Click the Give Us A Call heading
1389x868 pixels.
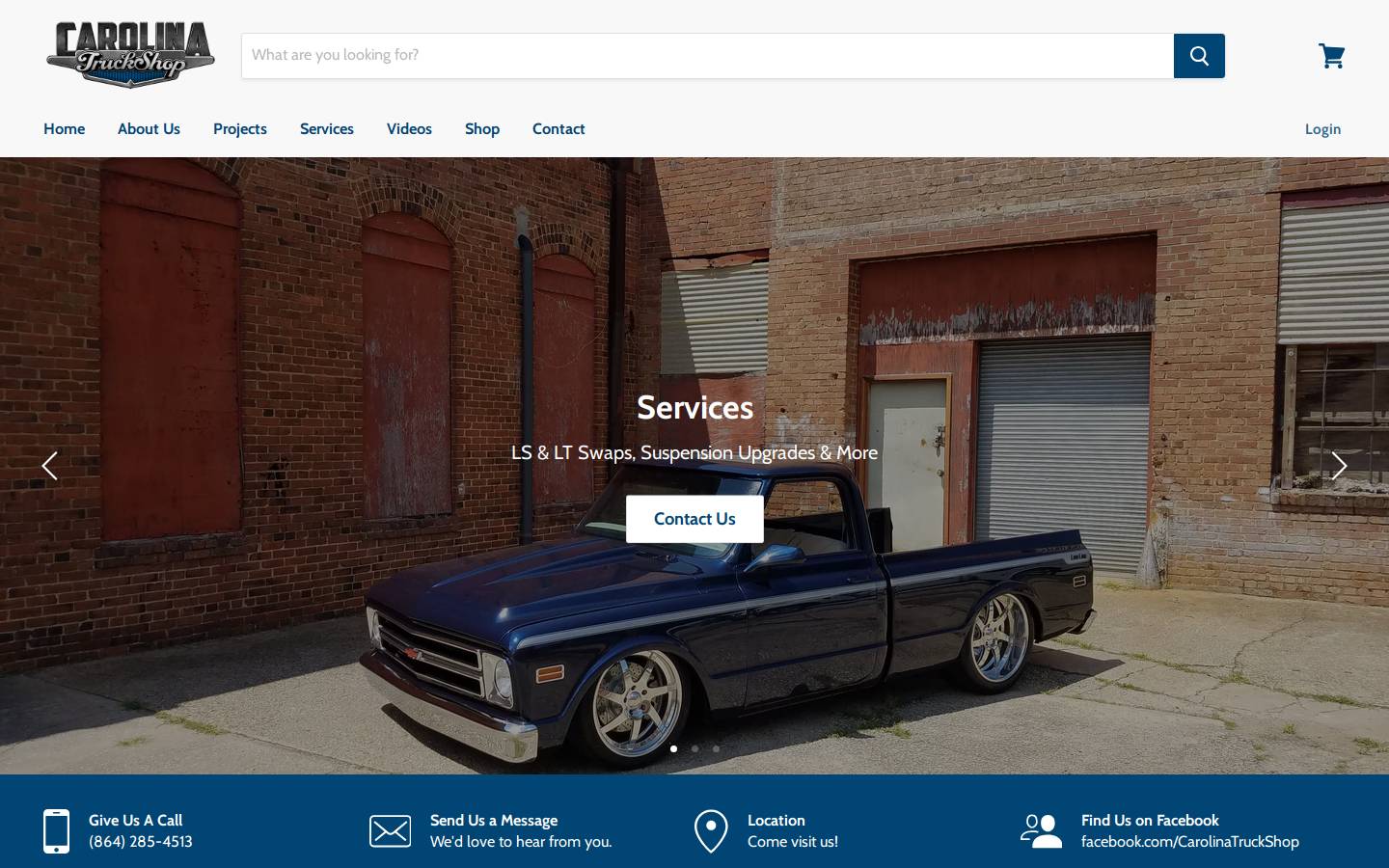pyautogui.click(x=135, y=821)
